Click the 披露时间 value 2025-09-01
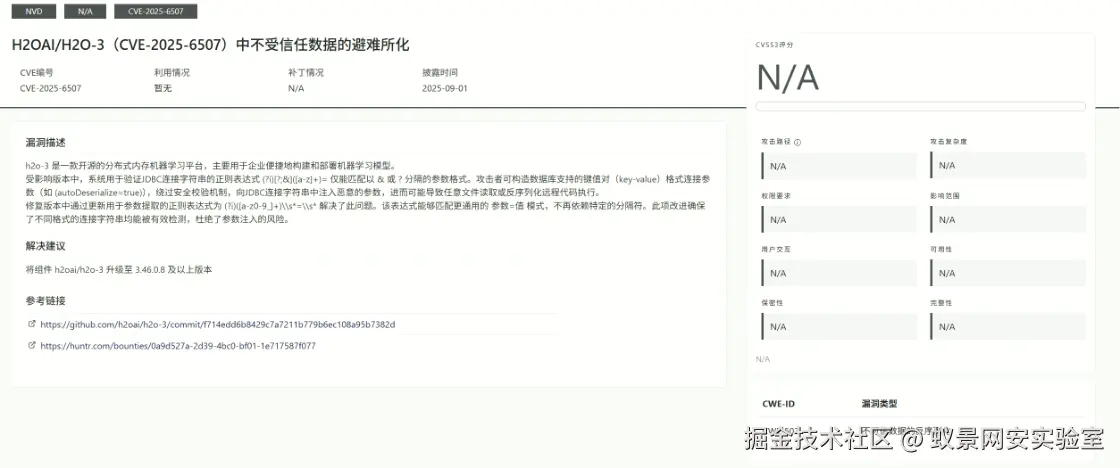 click(444, 89)
